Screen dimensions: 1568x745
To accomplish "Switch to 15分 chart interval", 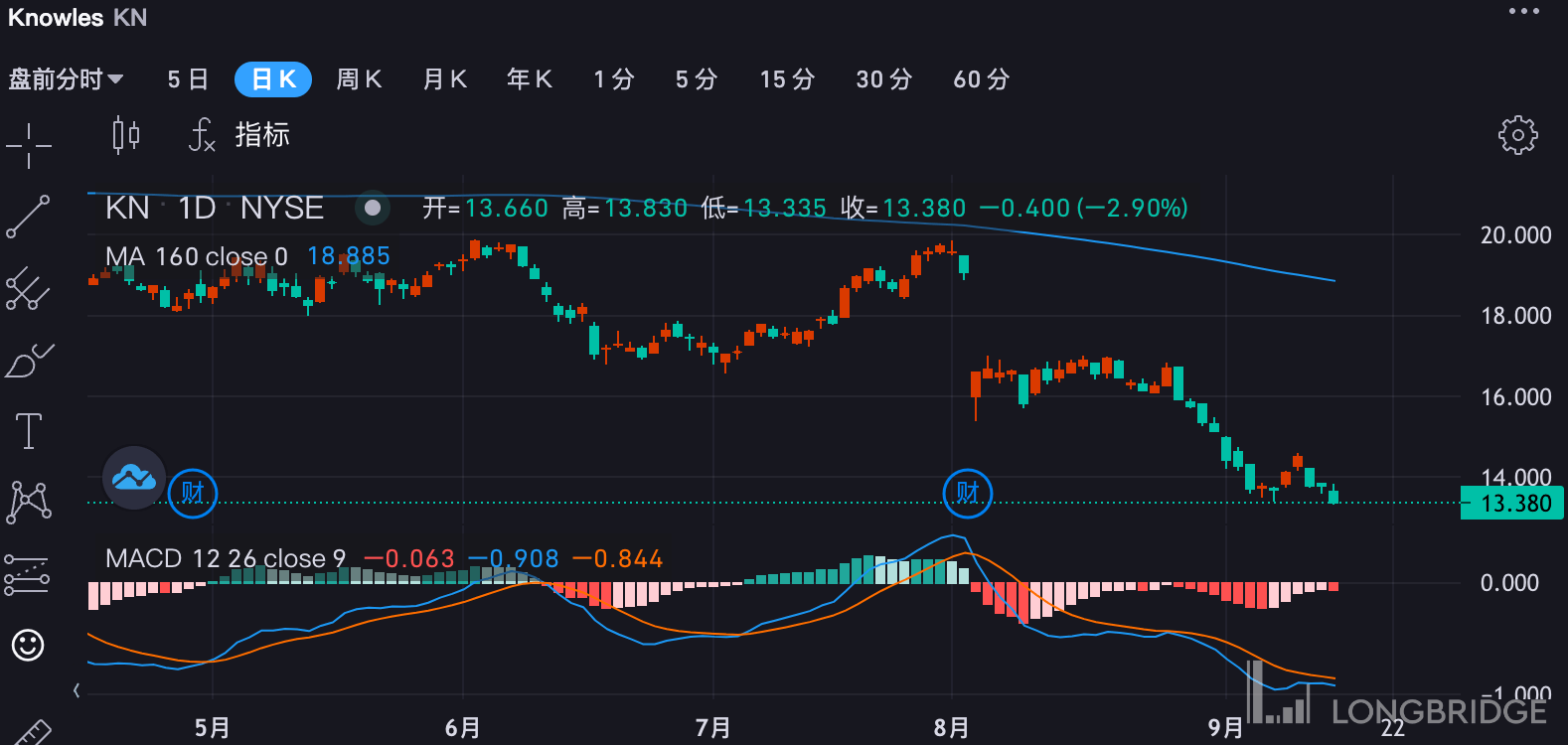I will point(787,79).
